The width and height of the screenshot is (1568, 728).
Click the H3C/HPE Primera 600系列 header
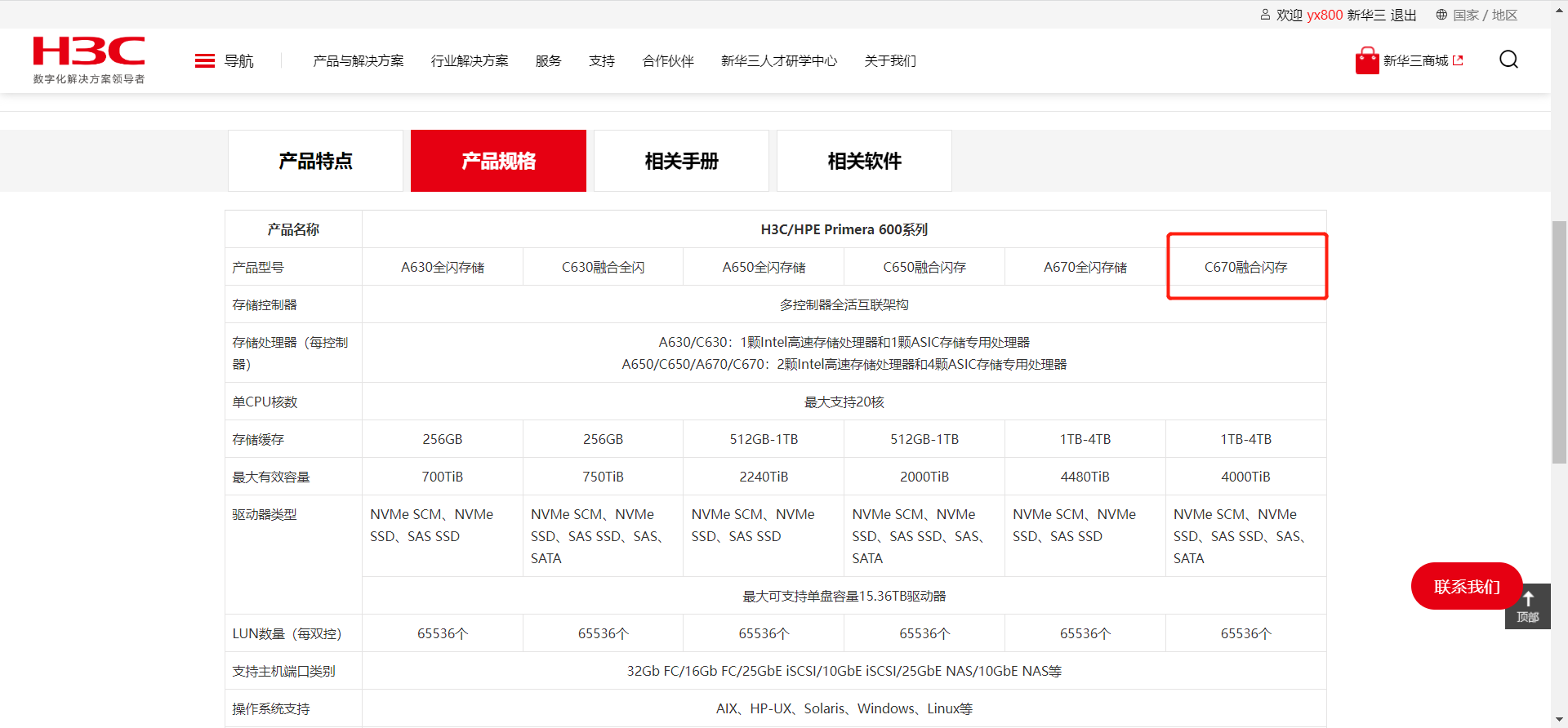click(844, 229)
